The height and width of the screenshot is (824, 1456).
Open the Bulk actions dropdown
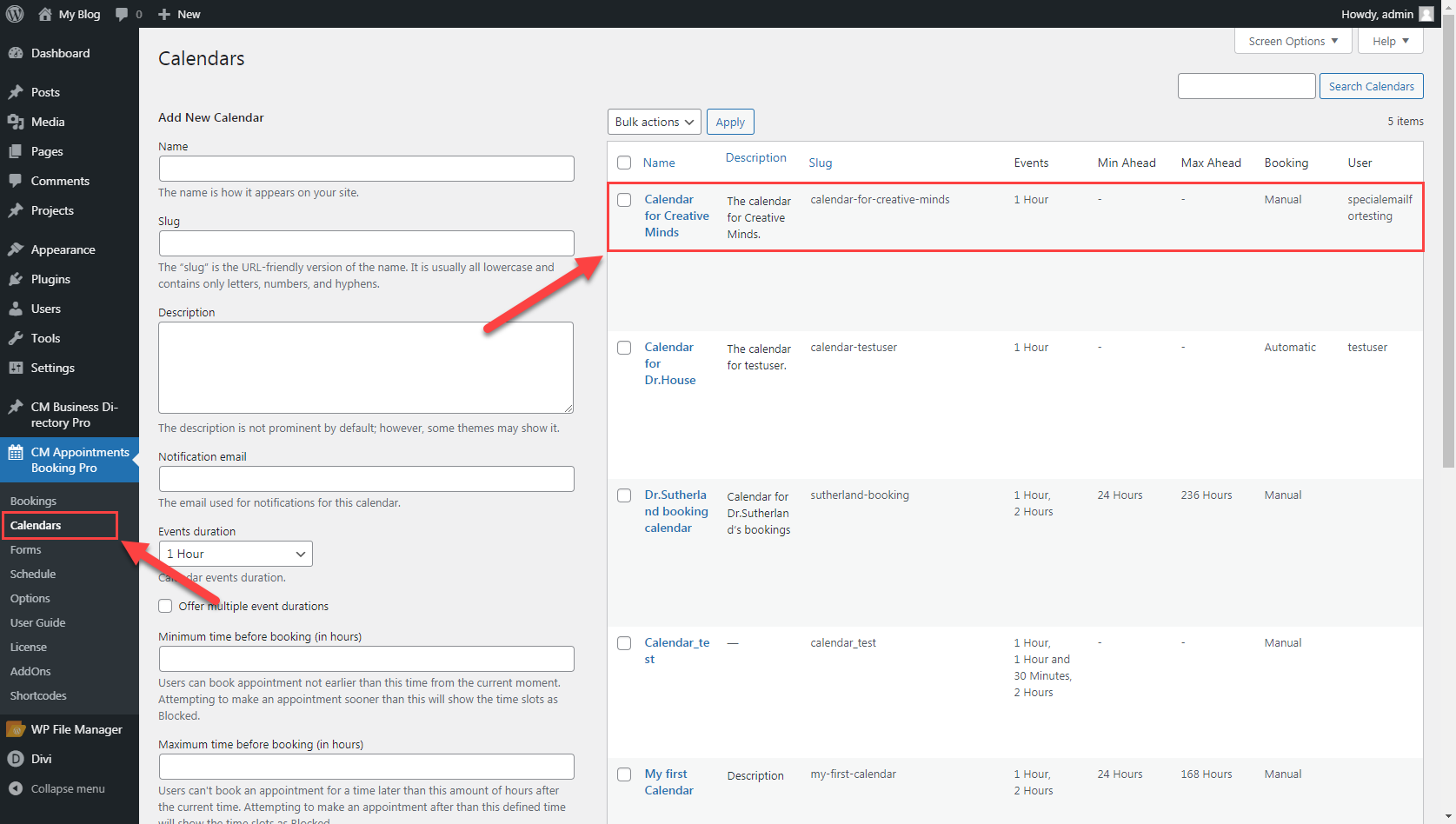pos(655,122)
